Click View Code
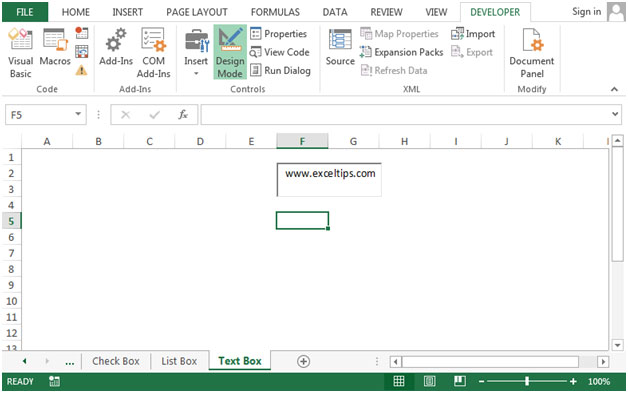Screen dimensions: 628x393 [x=280, y=52]
